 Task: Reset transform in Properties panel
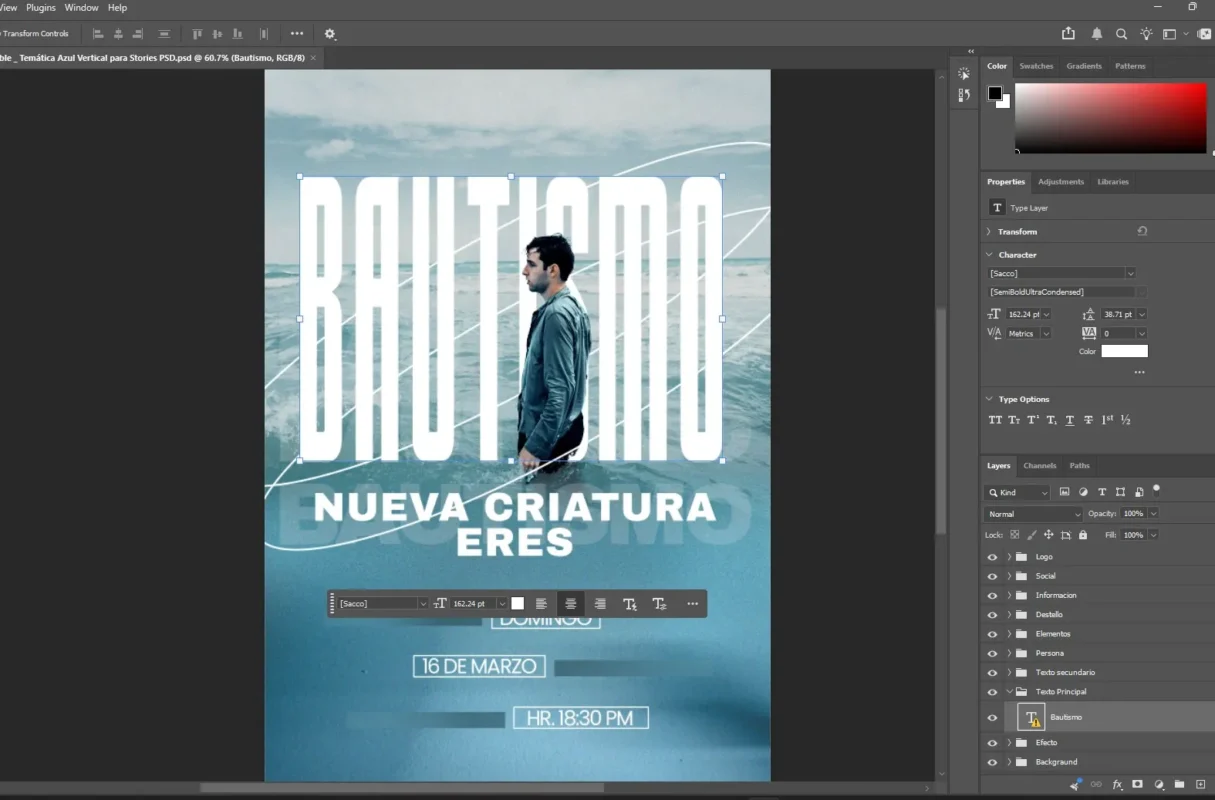pos(1142,231)
